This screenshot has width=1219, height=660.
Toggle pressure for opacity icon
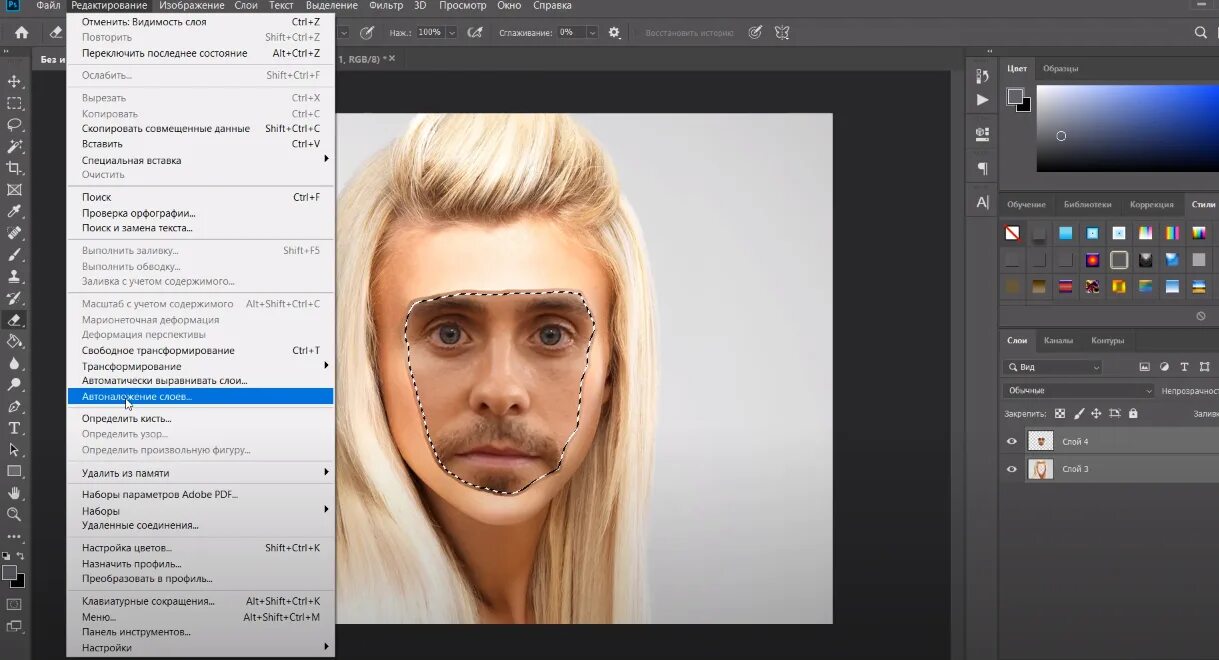[367, 32]
